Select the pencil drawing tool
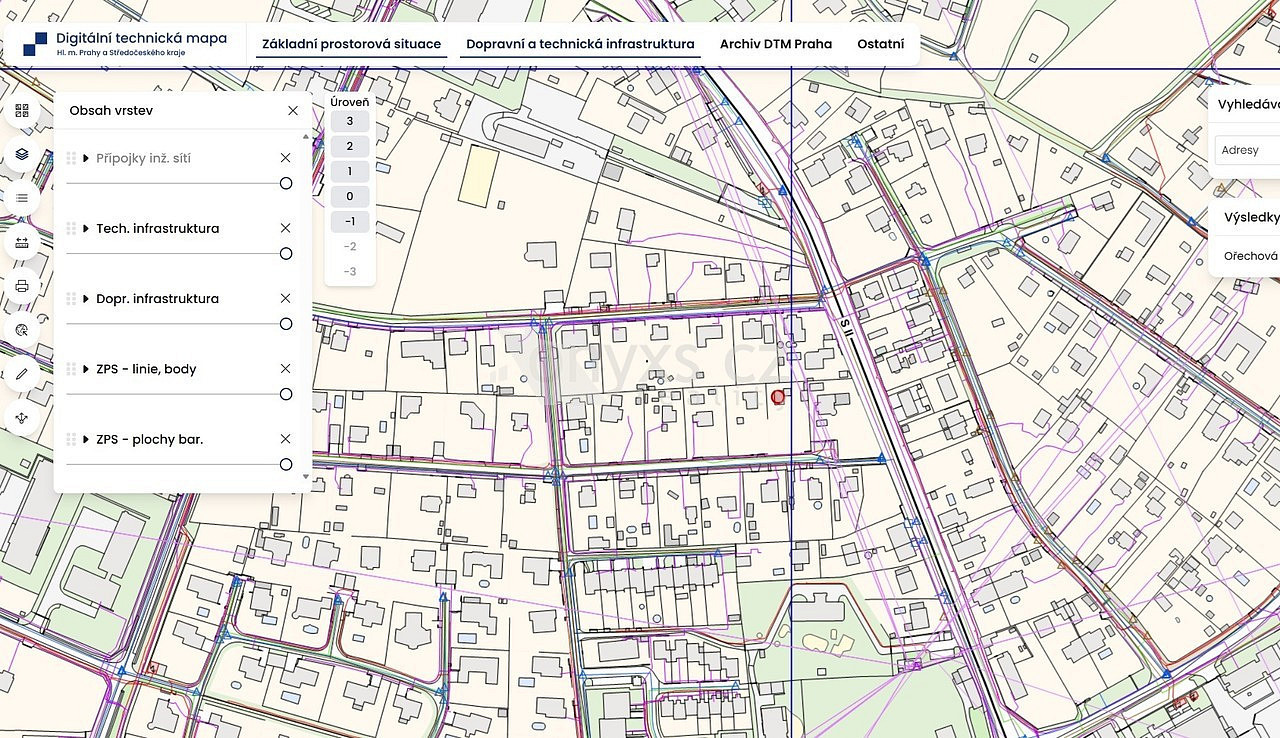Image resolution: width=1280 pixels, height=738 pixels. (22, 373)
